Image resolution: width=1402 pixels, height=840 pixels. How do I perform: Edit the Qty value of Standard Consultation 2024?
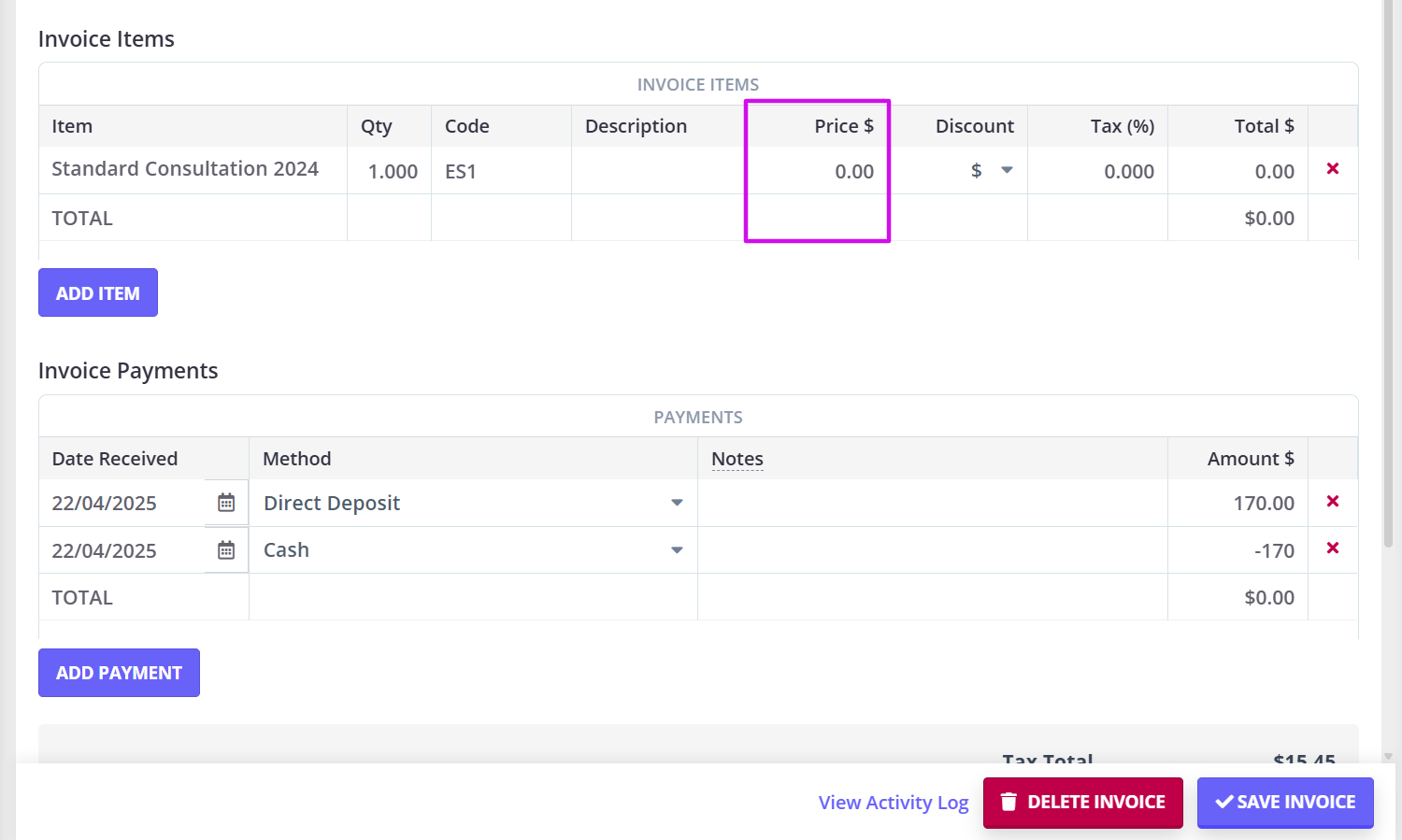[x=393, y=171]
